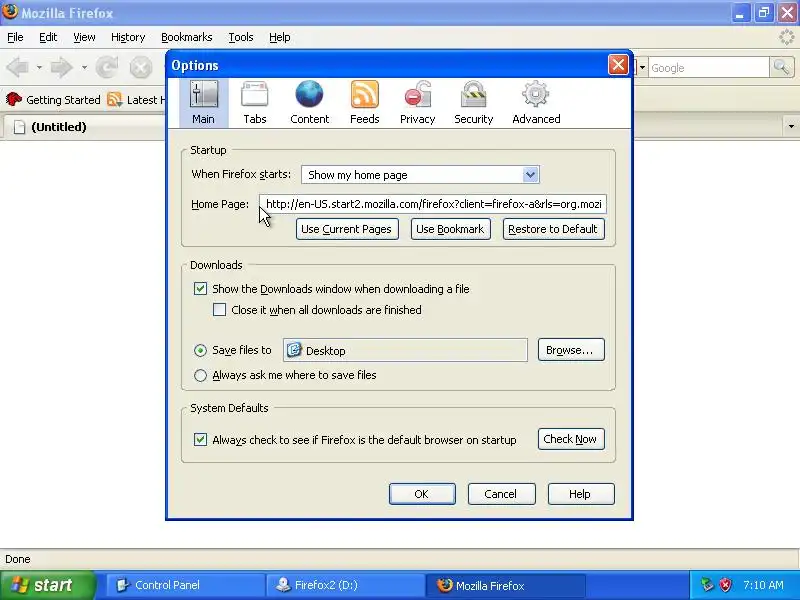Click the Desktop folder icon in save path
Screen dimensions: 800x600
click(294, 350)
